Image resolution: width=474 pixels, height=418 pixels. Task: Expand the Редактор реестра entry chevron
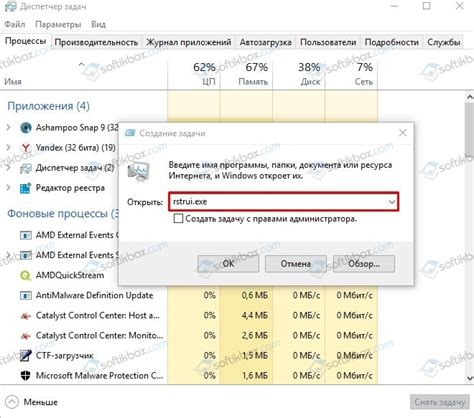(9, 188)
